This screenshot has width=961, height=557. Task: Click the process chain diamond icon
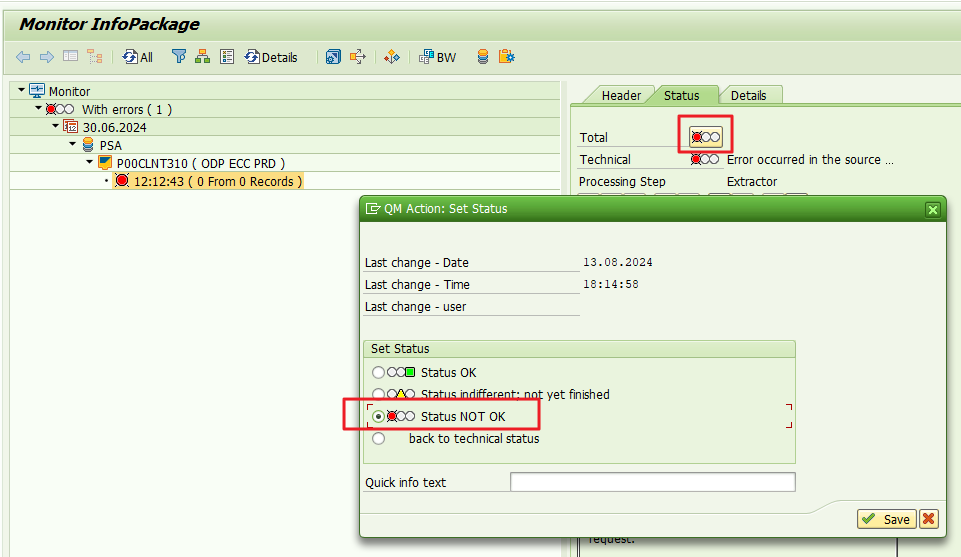(392, 57)
